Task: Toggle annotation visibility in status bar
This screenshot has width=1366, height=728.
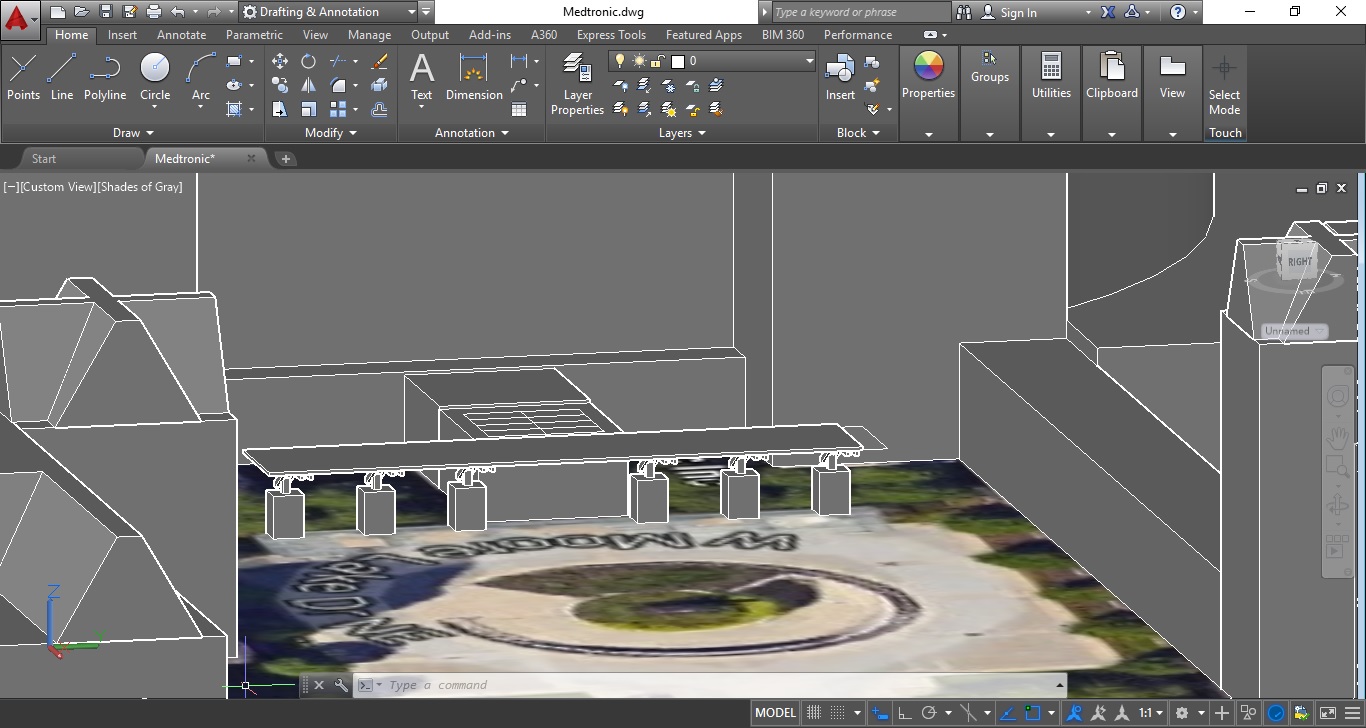Action: pos(1074,713)
